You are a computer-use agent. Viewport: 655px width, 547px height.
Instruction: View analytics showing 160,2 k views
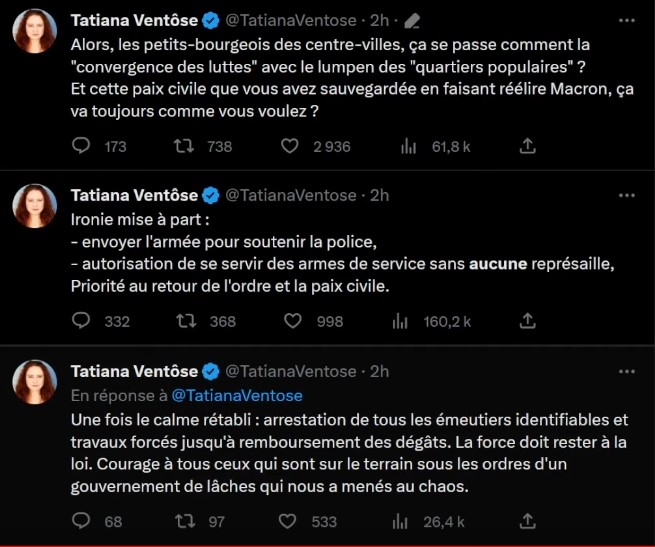tap(408, 321)
